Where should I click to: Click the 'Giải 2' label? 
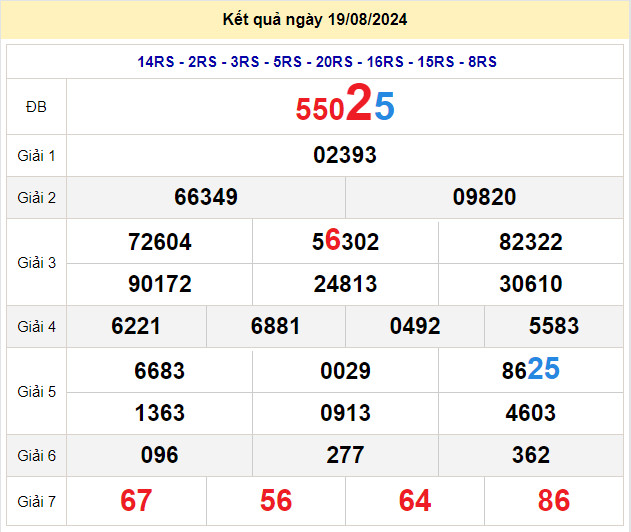point(36,198)
